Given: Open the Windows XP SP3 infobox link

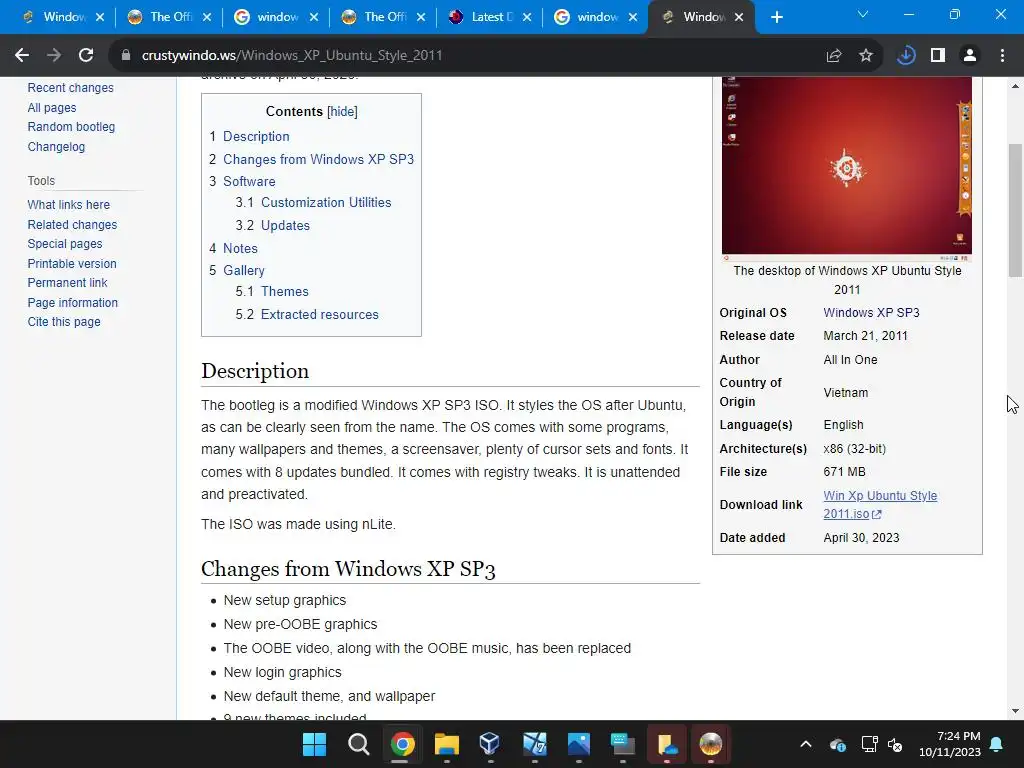Looking at the screenshot, I should (871, 313).
